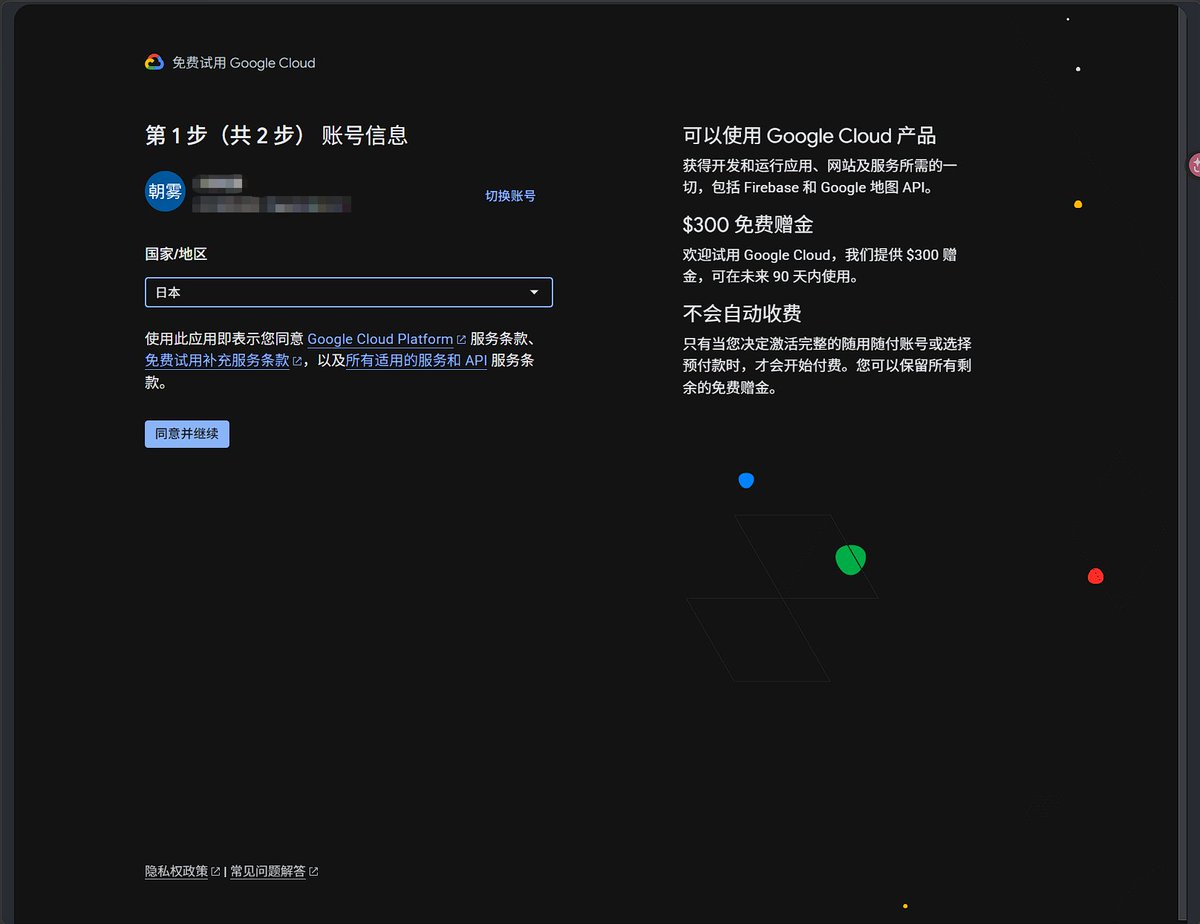Click the 同意并继续 button
Viewport: 1200px width, 924px height.
point(187,434)
